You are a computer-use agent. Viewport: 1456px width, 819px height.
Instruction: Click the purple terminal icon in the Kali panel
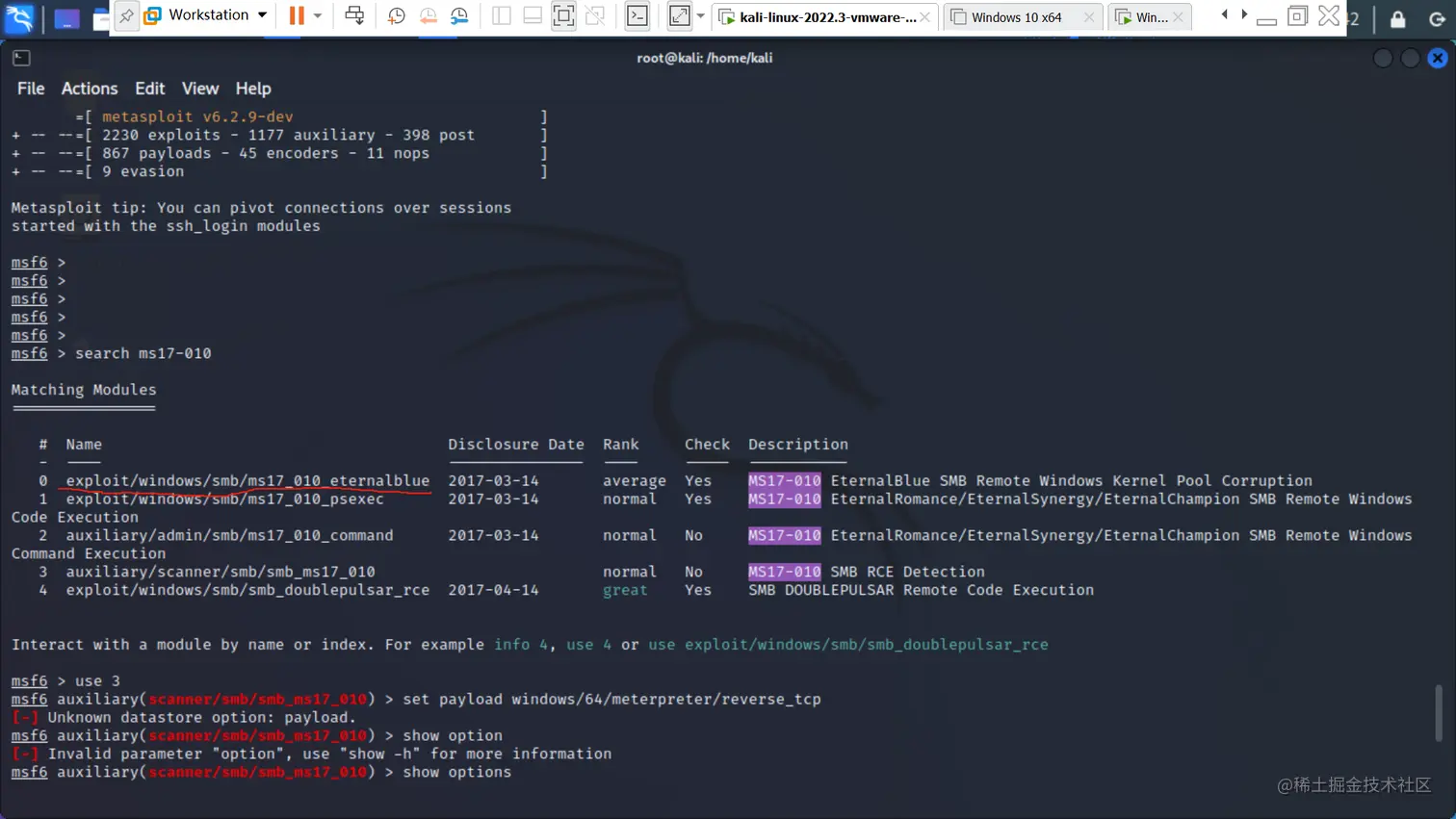[x=66, y=18]
